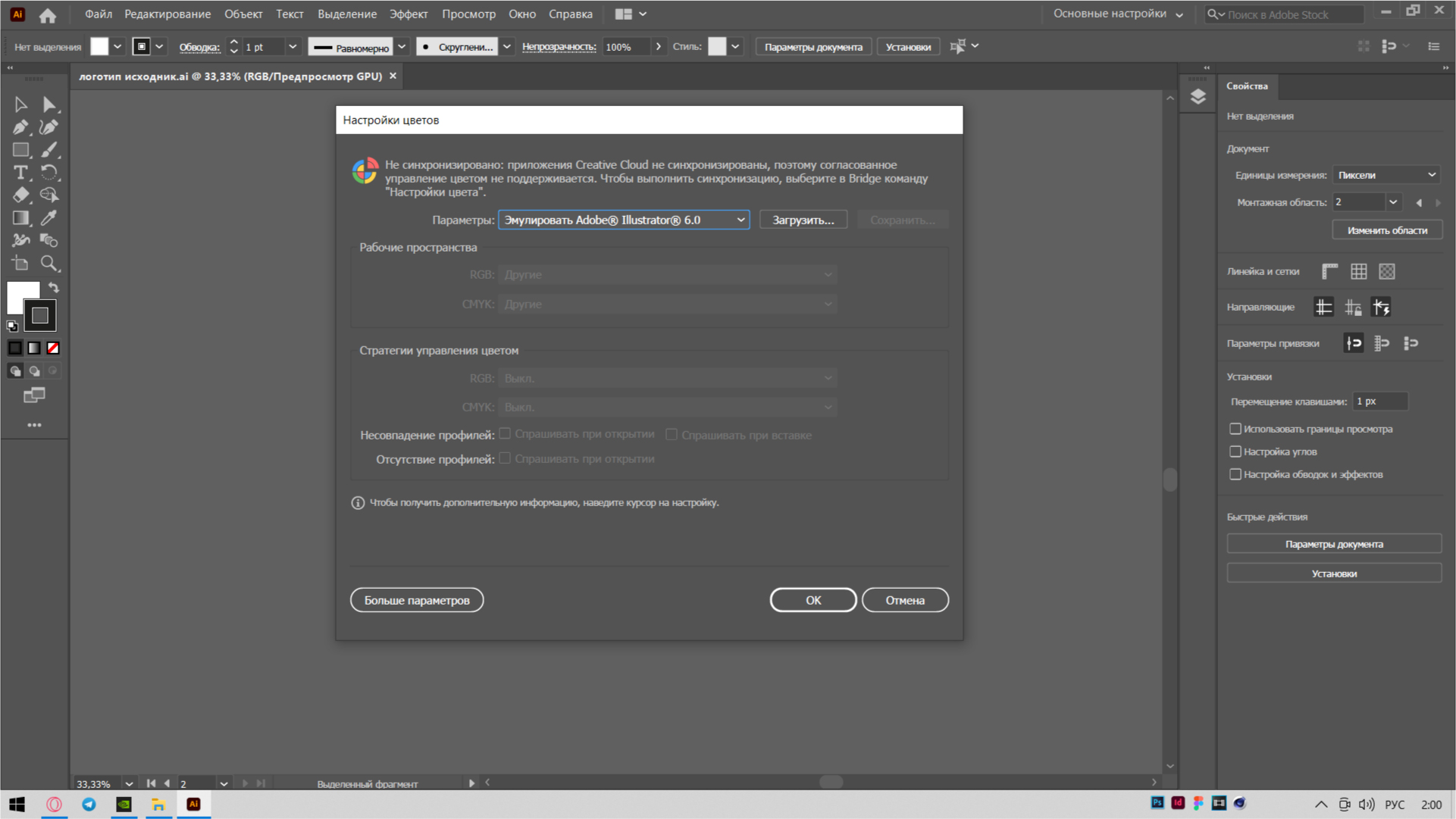Screen dimensions: 1456x819
Task: Select the Pen tool
Action: [x=20, y=127]
